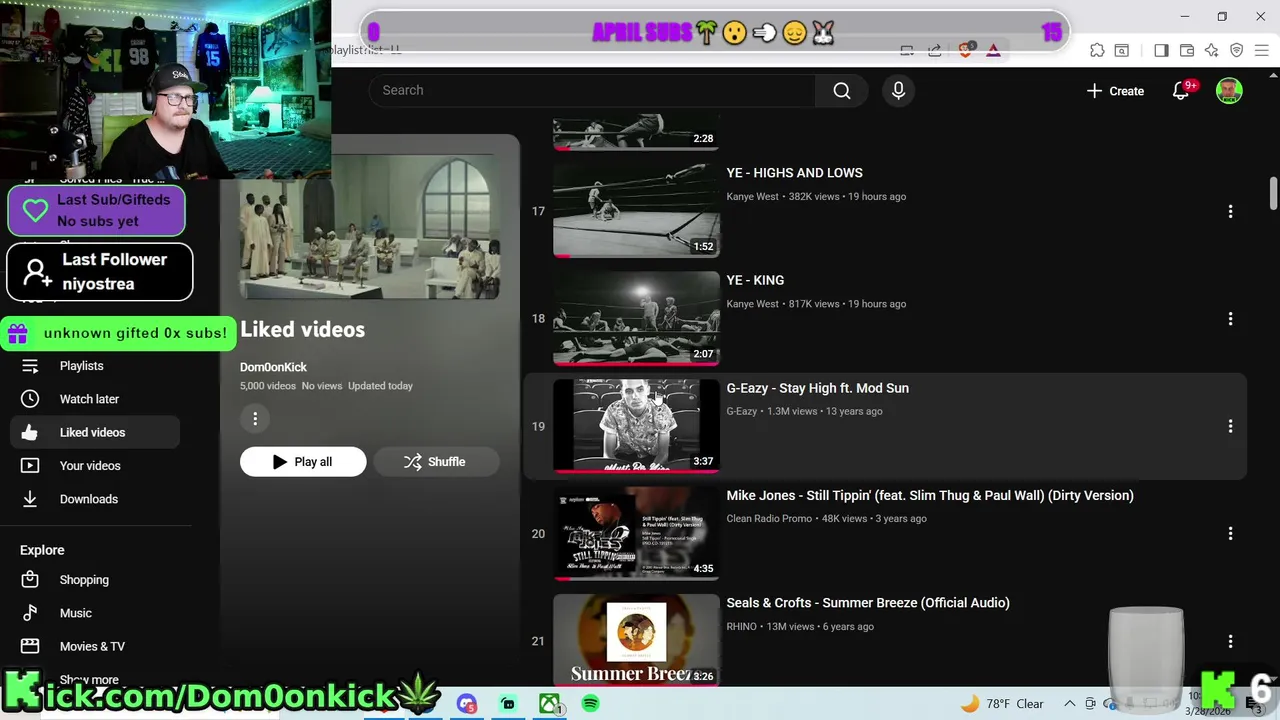Show hidden system tray icons chevron

tap(1069, 704)
